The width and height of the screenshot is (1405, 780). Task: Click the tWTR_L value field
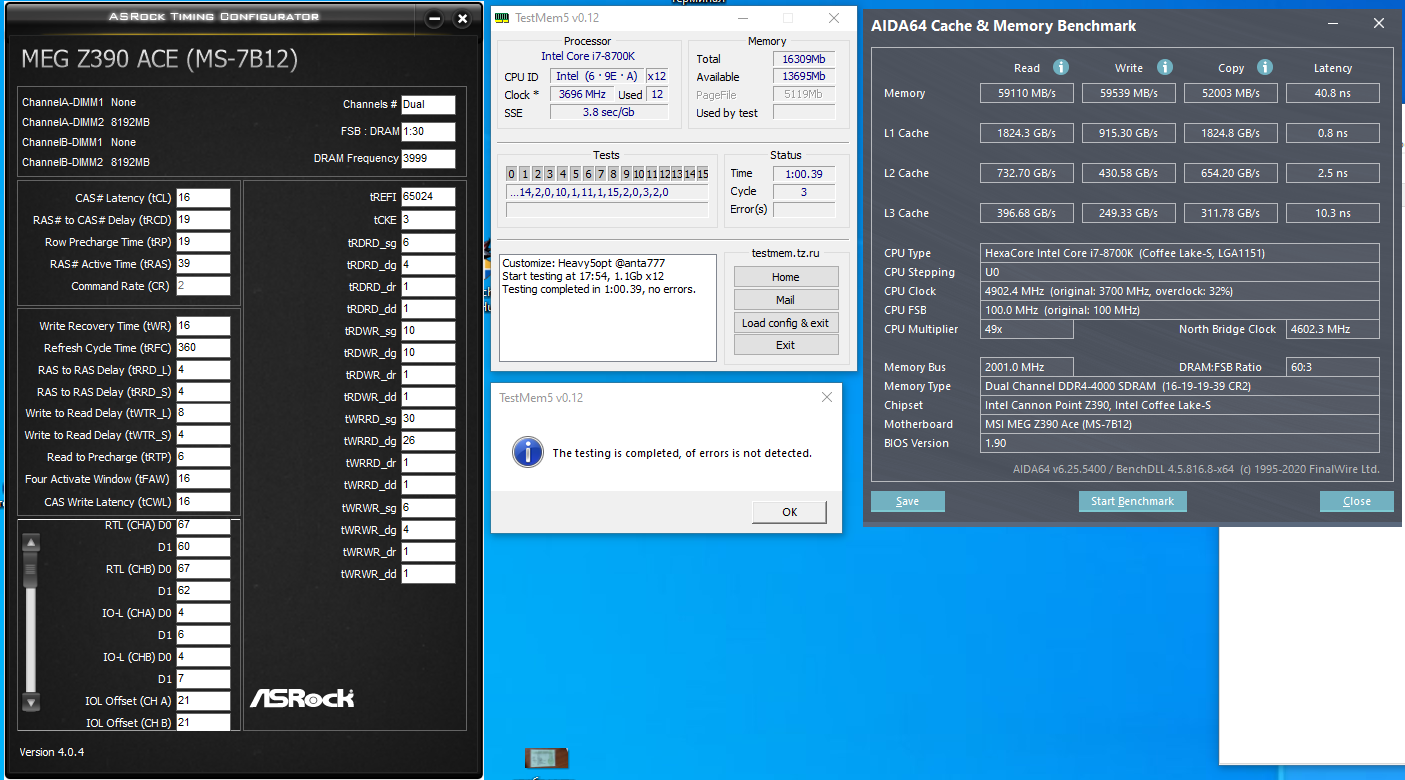click(x=203, y=413)
